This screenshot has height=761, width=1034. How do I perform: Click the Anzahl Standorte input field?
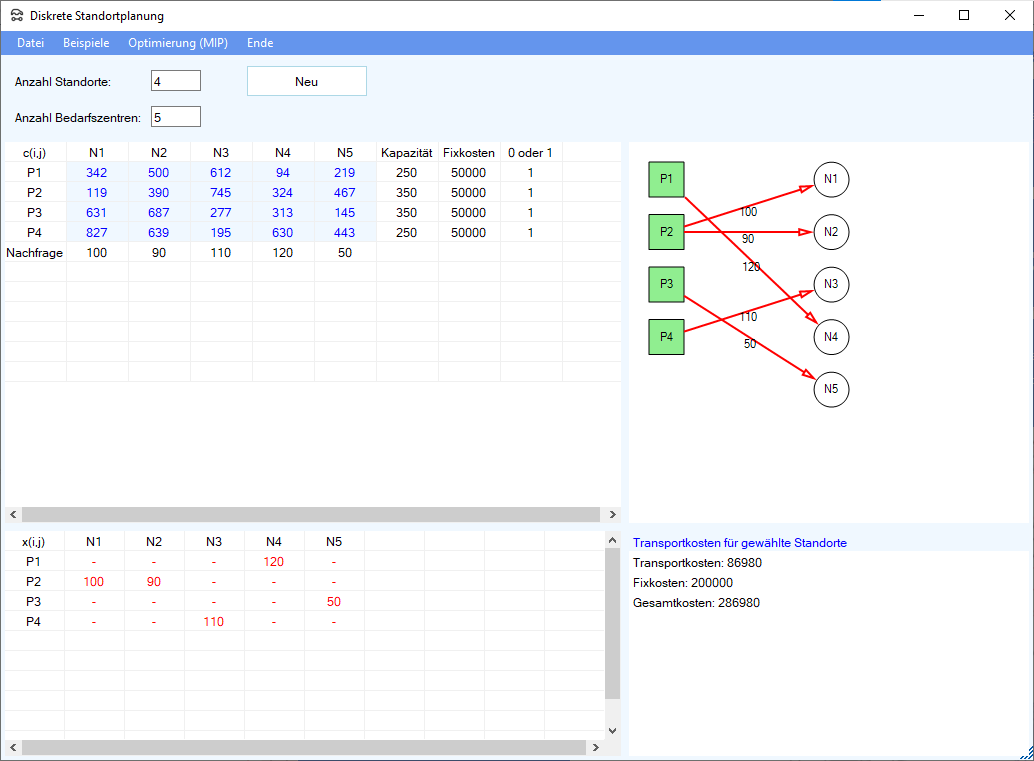tap(176, 81)
